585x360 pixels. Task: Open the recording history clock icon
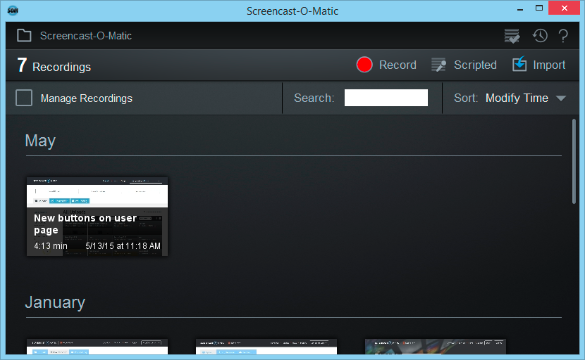click(x=540, y=36)
